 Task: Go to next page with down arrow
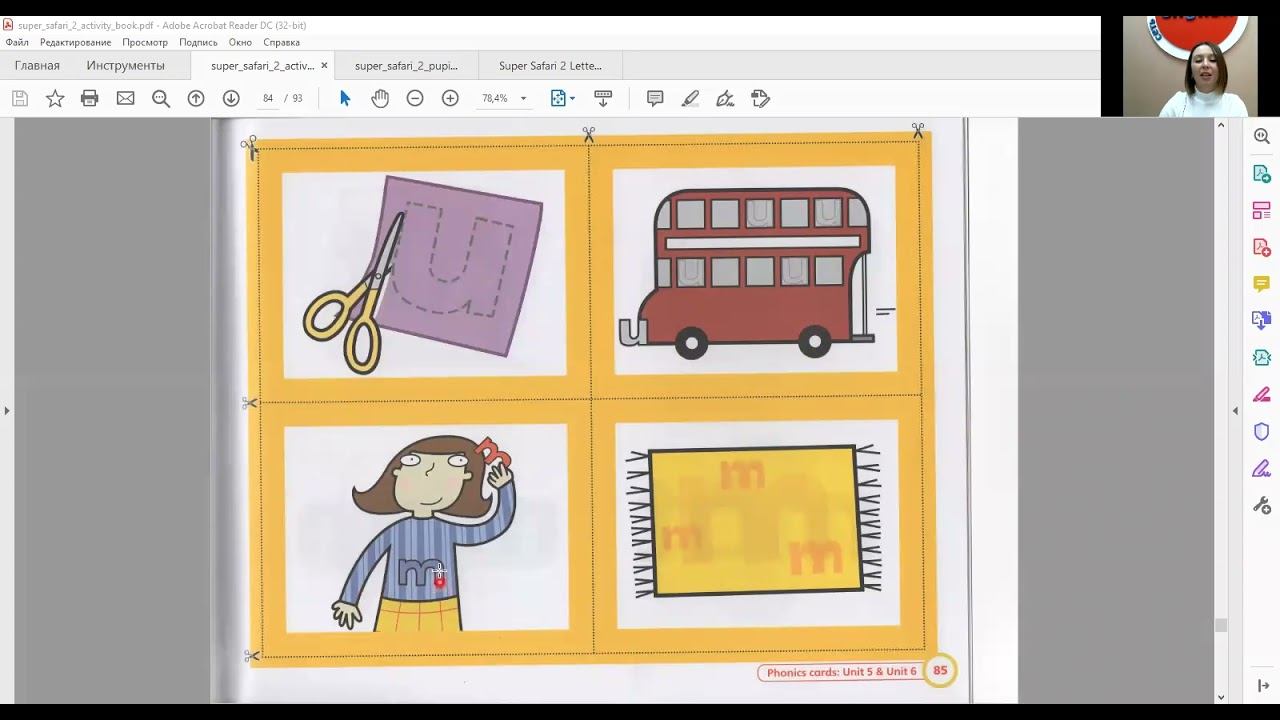click(231, 98)
